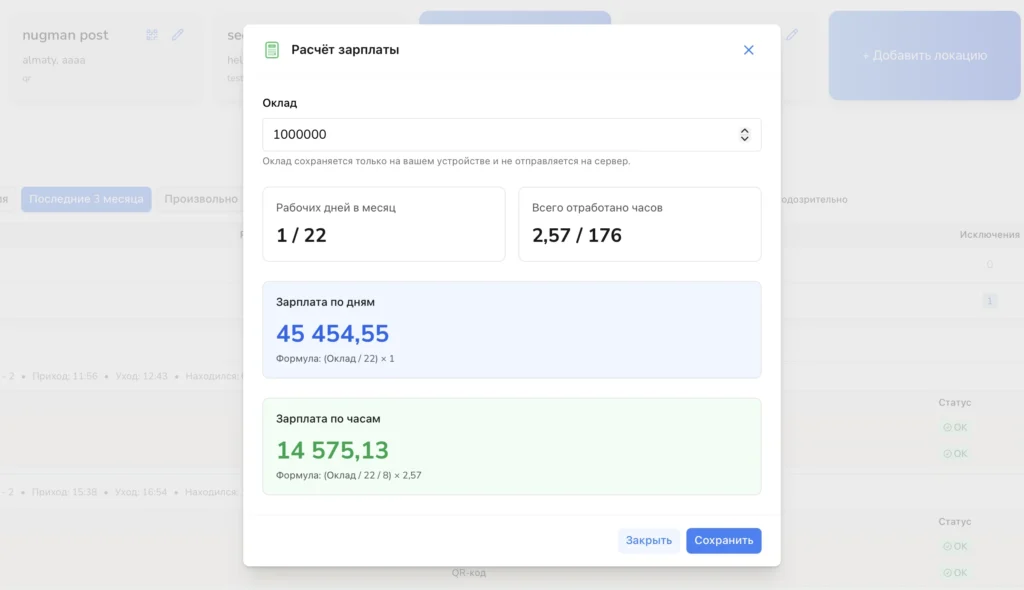This screenshot has width=1024, height=590.
Task: Edit nugman post via pencil icon
Action: [x=178, y=35]
